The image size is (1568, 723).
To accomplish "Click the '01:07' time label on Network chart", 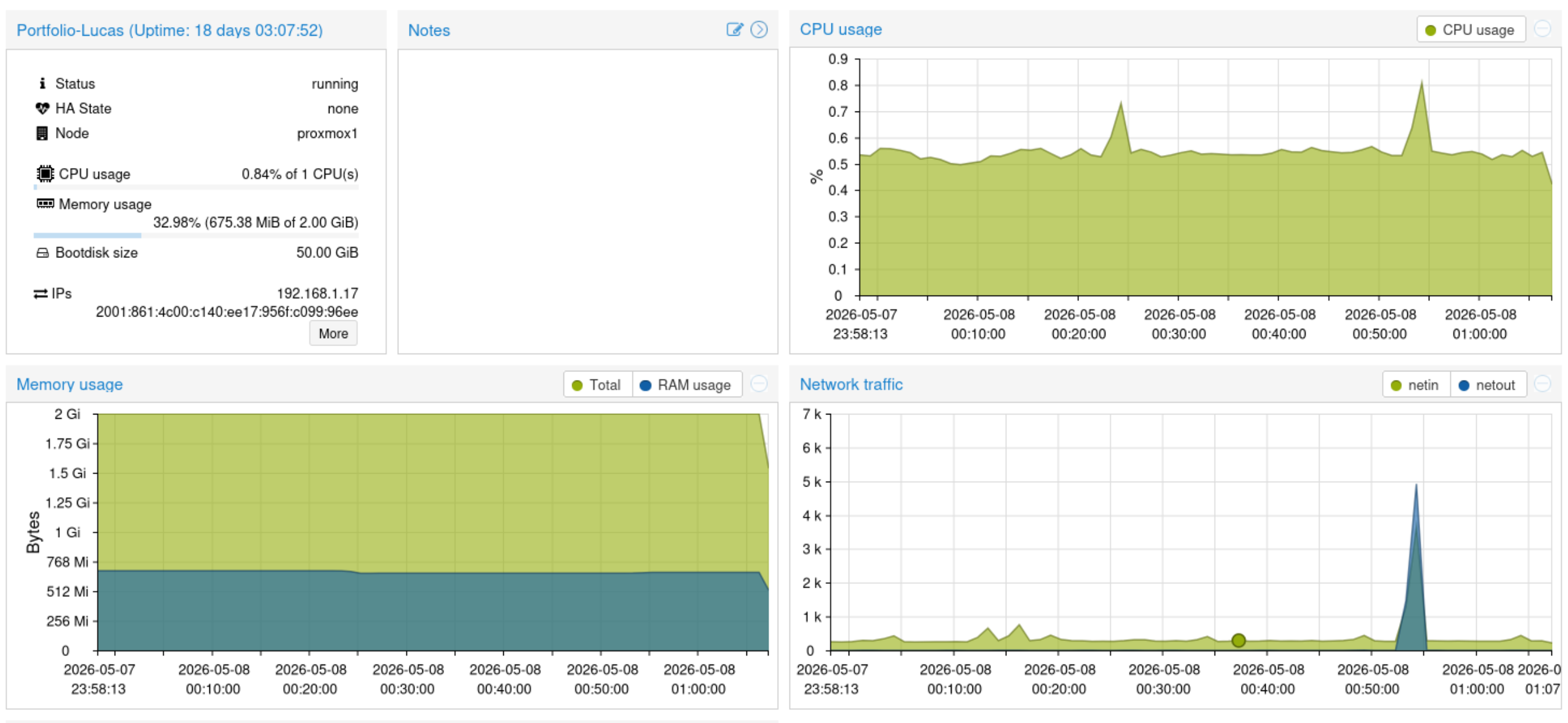I will point(1543,689).
